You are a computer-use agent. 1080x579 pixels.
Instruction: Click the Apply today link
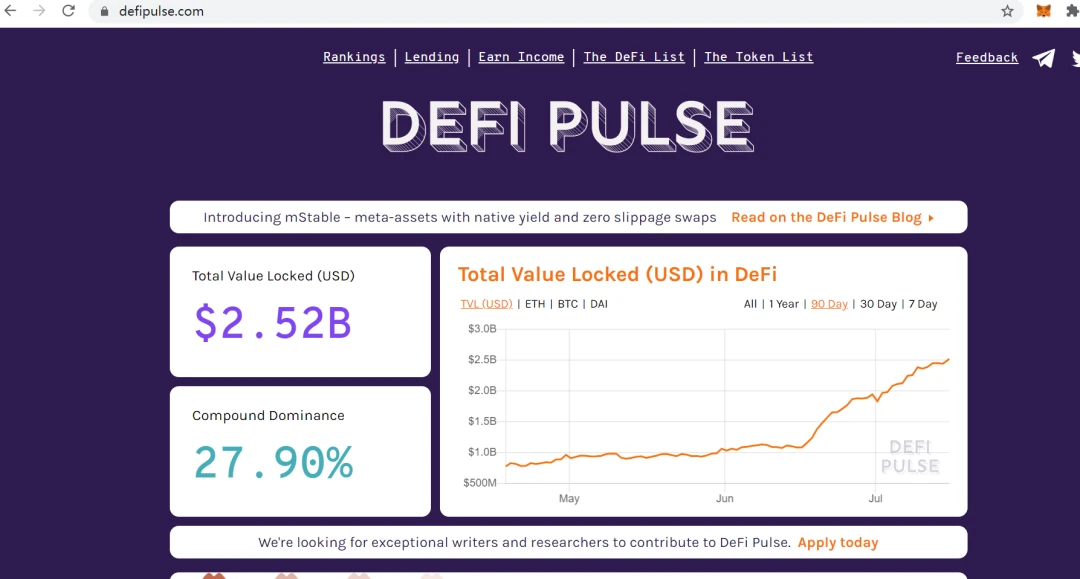(838, 543)
